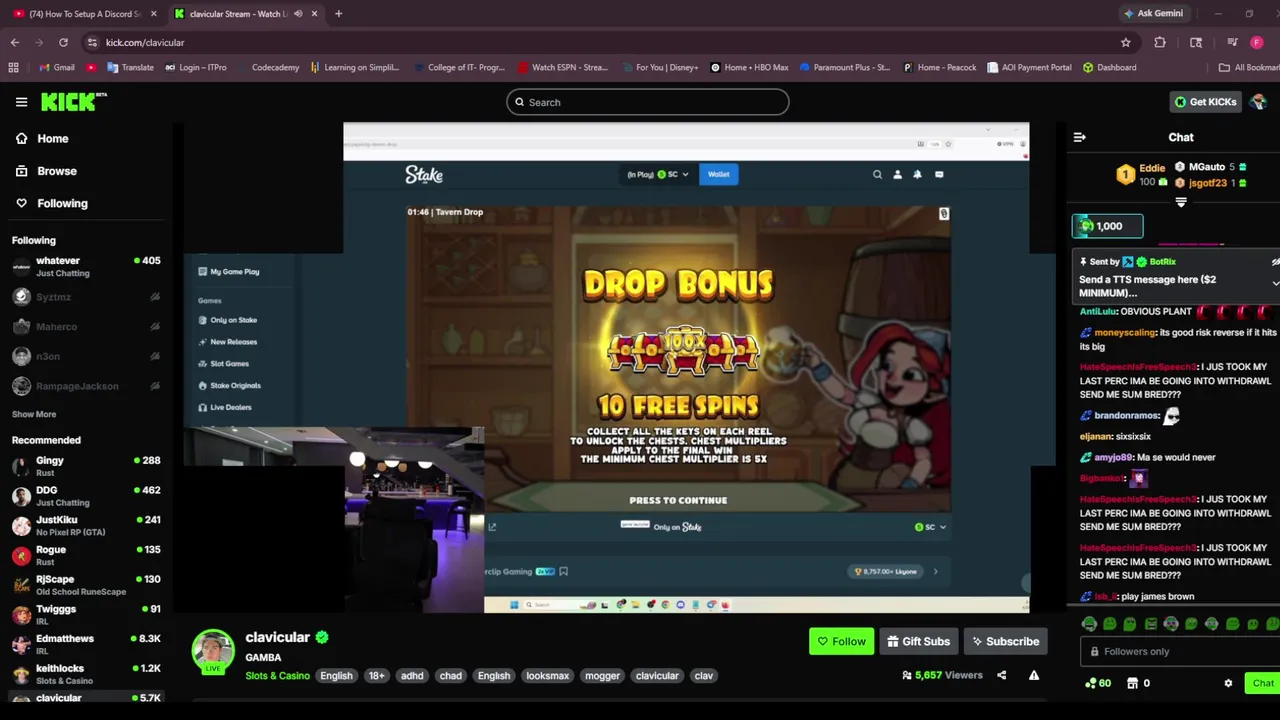Share the stream via share icon
Screen dimensions: 1280x720
1001,675
